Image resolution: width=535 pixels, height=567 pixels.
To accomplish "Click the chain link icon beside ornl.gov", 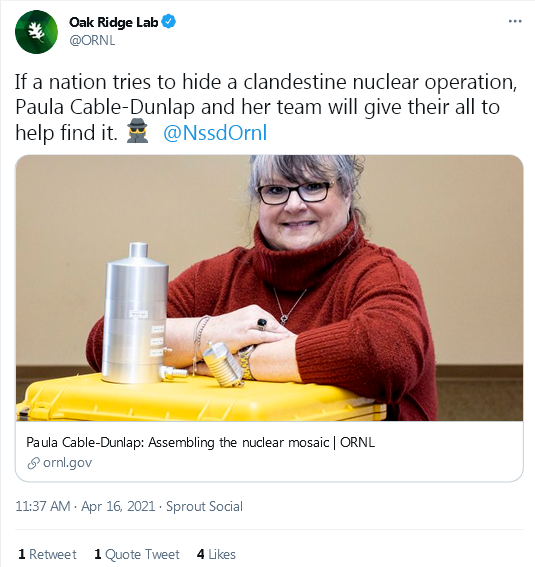I will [33, 463].
